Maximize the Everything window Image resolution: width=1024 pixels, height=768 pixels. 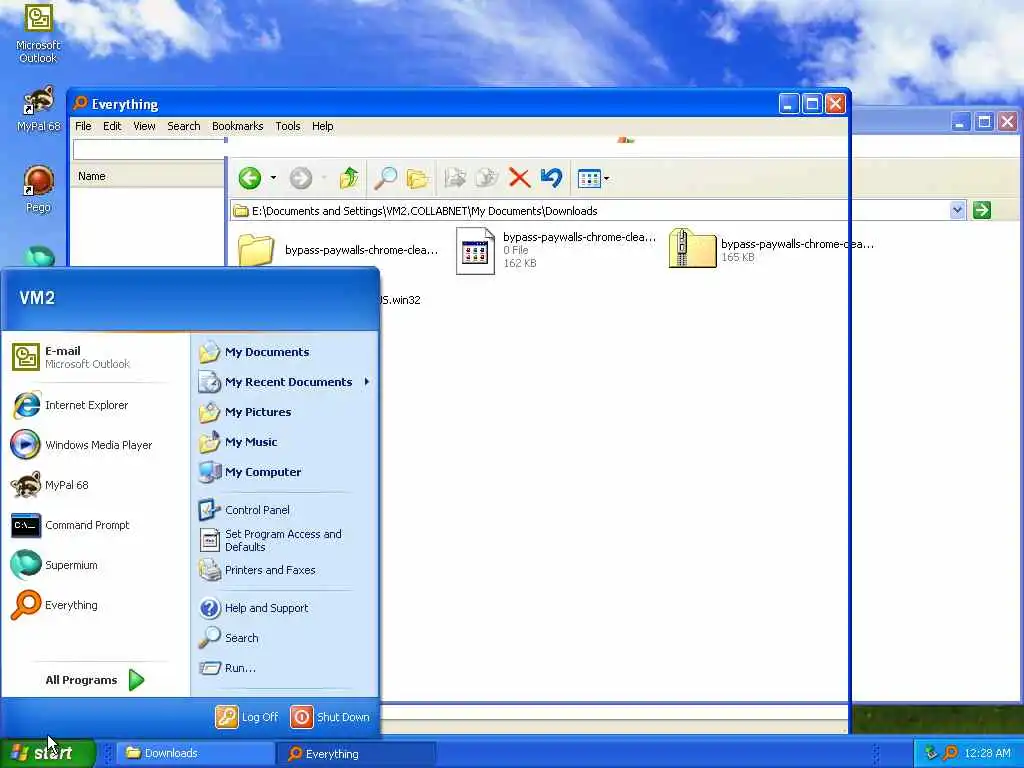coord(812,104)
